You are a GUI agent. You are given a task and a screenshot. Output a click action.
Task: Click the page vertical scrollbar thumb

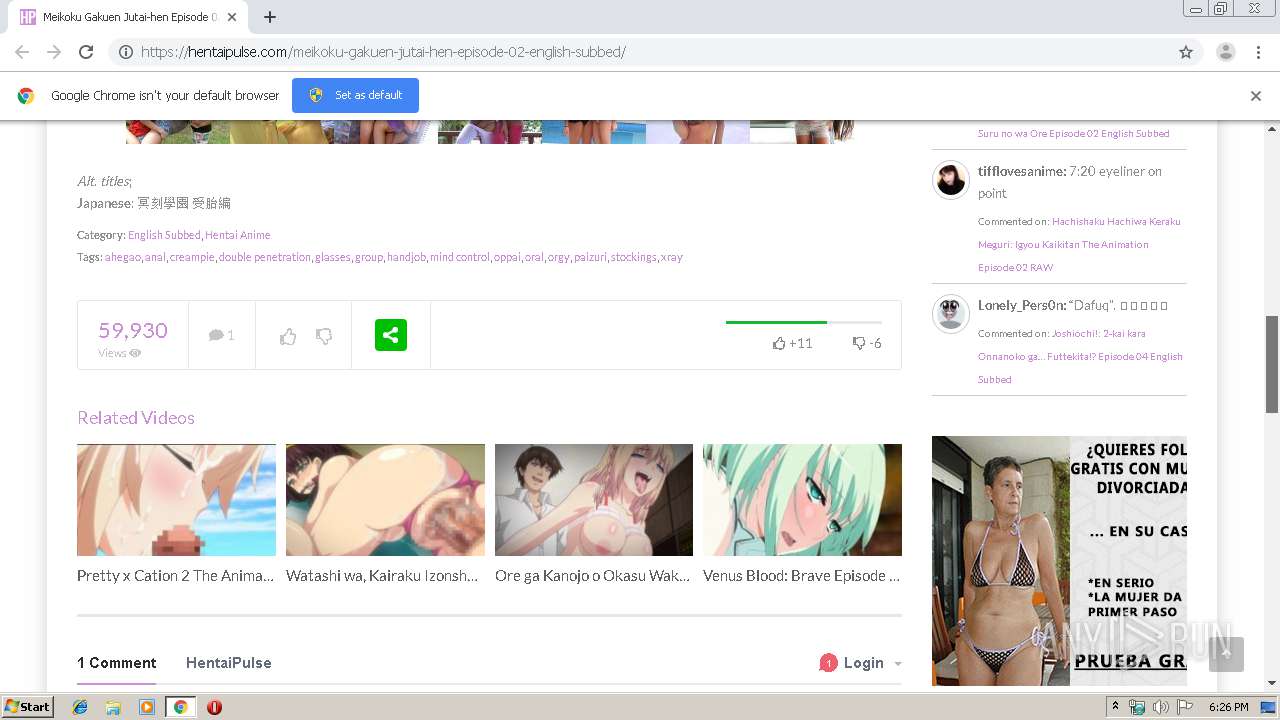pyautogui.click(x=1272, y=364)
